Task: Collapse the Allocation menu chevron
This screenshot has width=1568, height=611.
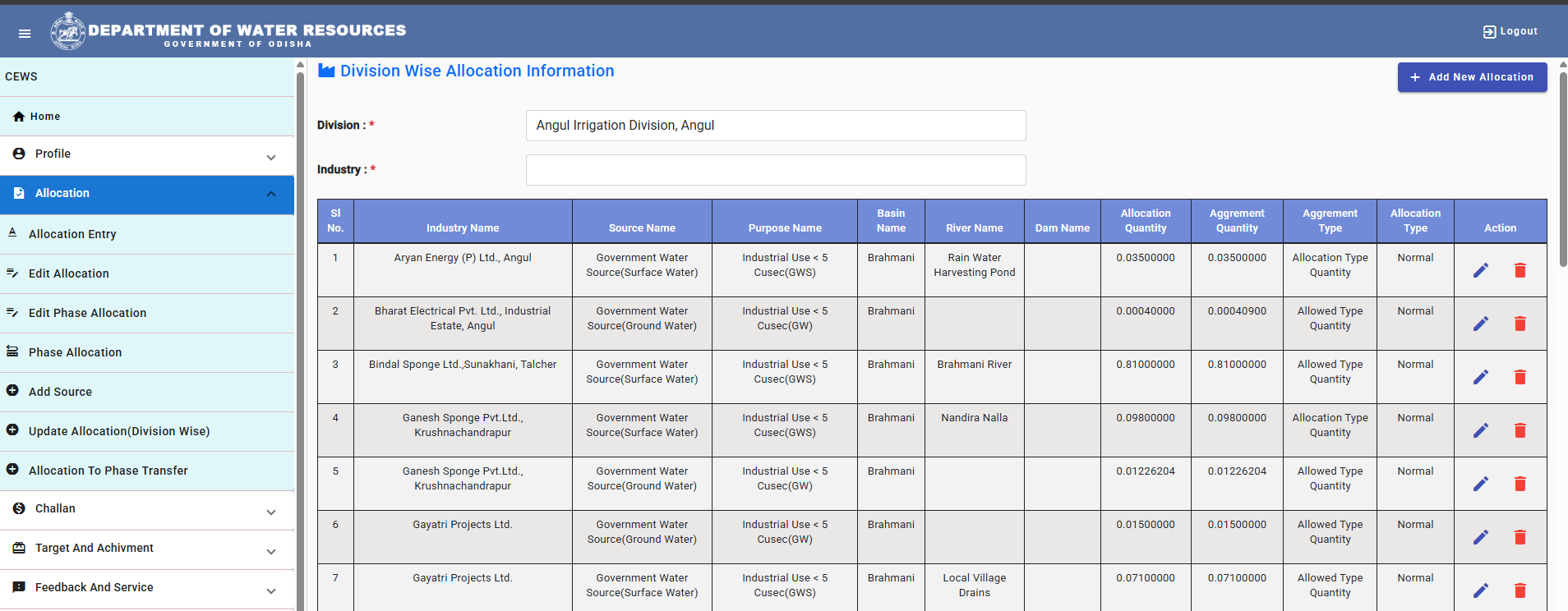Action: 271,194
